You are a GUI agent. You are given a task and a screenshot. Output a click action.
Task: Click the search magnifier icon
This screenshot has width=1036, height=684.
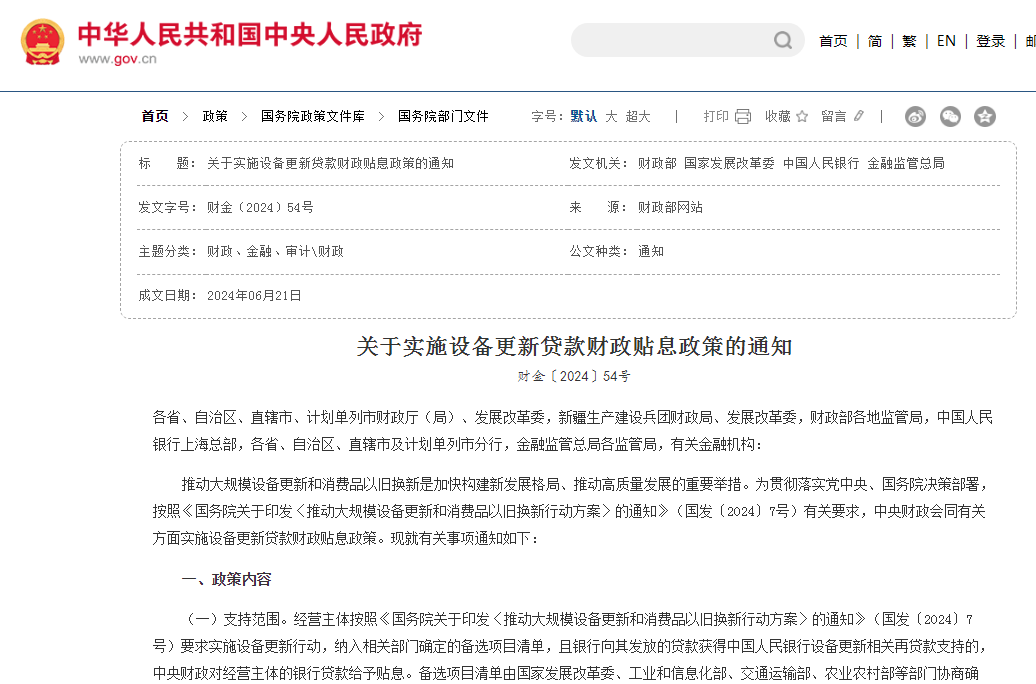point(783,41)
